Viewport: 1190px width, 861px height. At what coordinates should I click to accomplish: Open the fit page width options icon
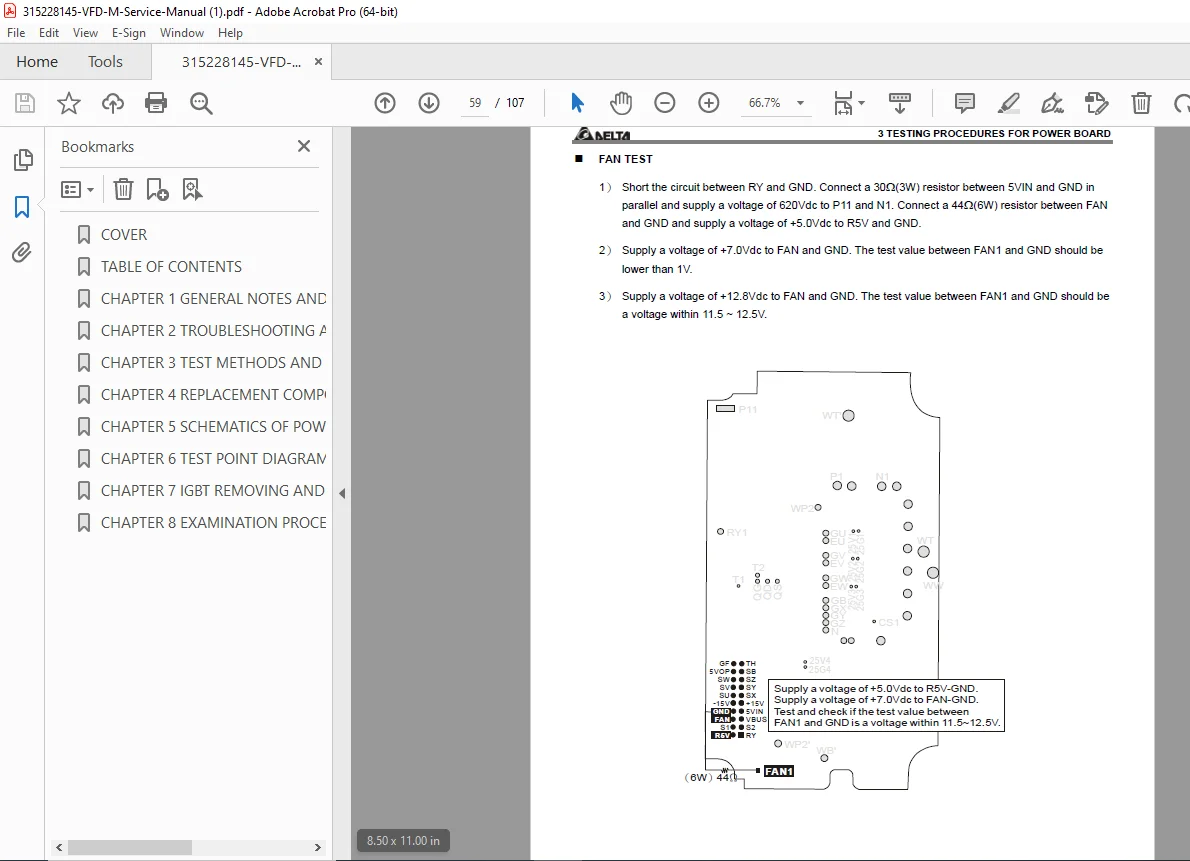[x=843, y=102]
